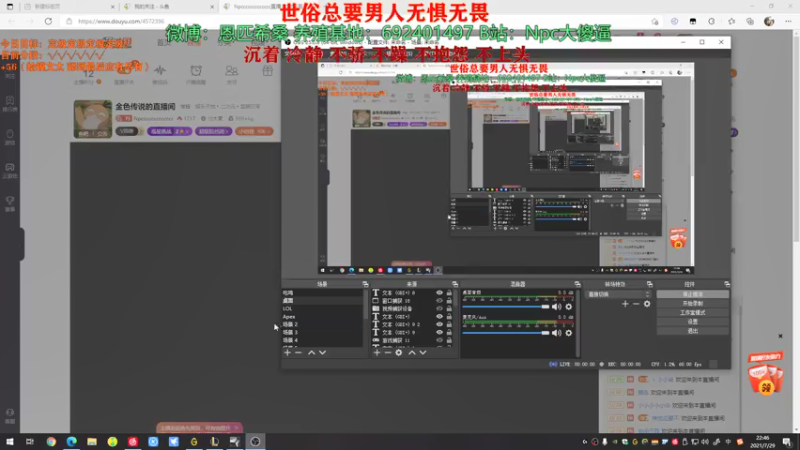Remove selected source with the minus button in Sources panel
The image size is (800, 450).
tap(388, 353)
